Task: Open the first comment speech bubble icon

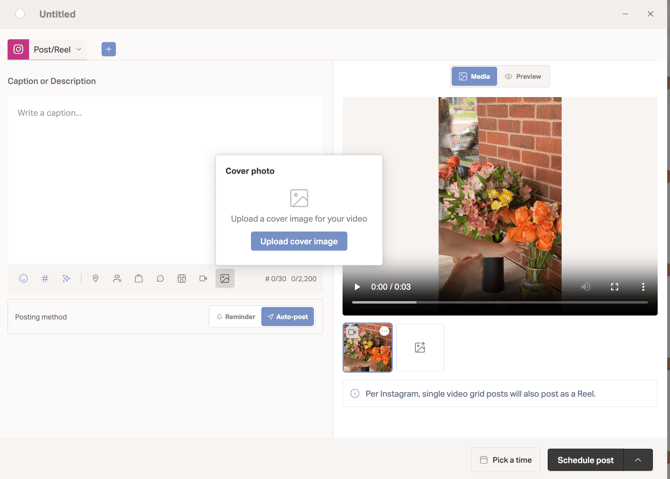Action: tap(160, 279)
